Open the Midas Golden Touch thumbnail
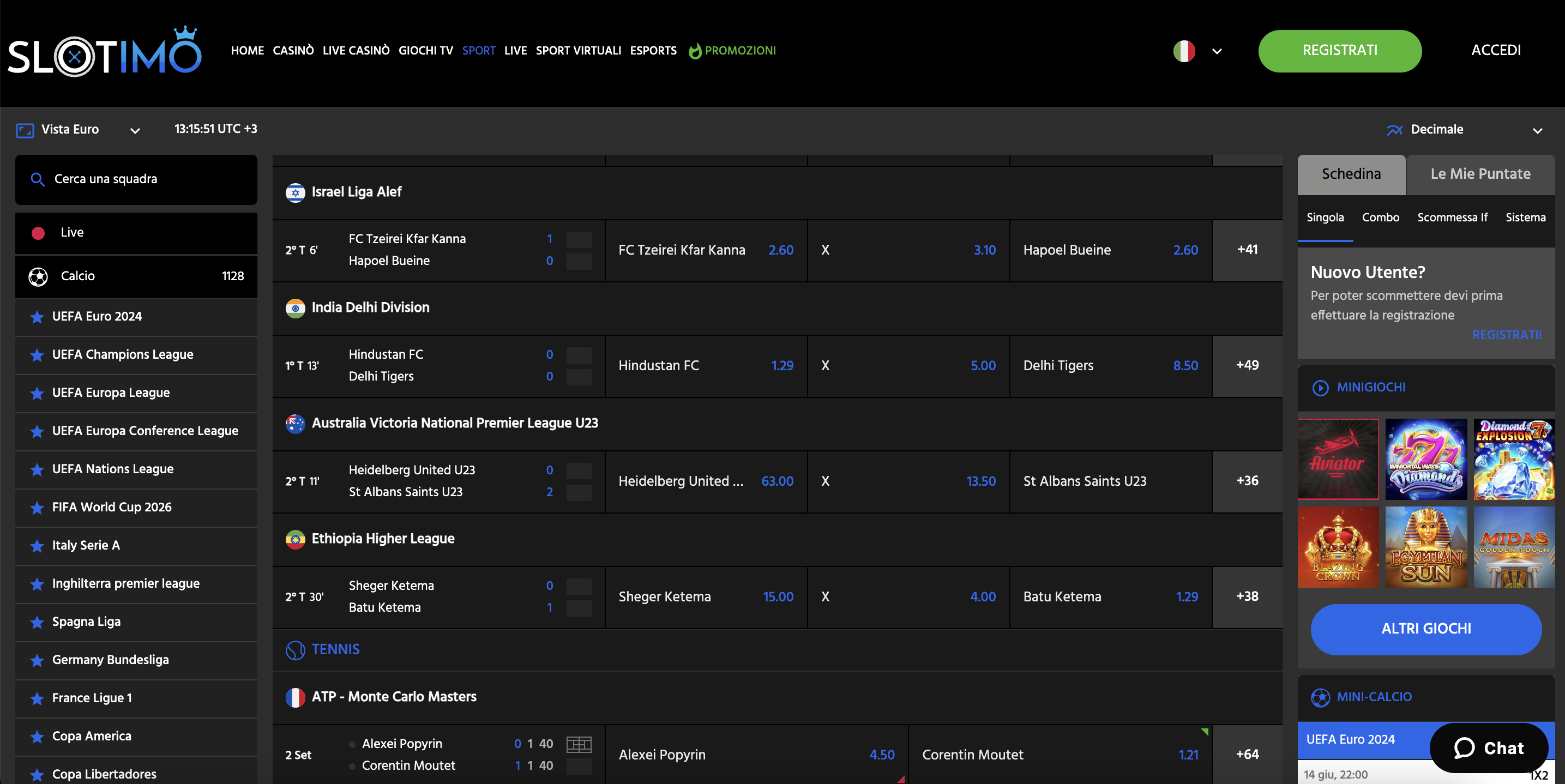The image size is (1565, 784). (1514, 547)
